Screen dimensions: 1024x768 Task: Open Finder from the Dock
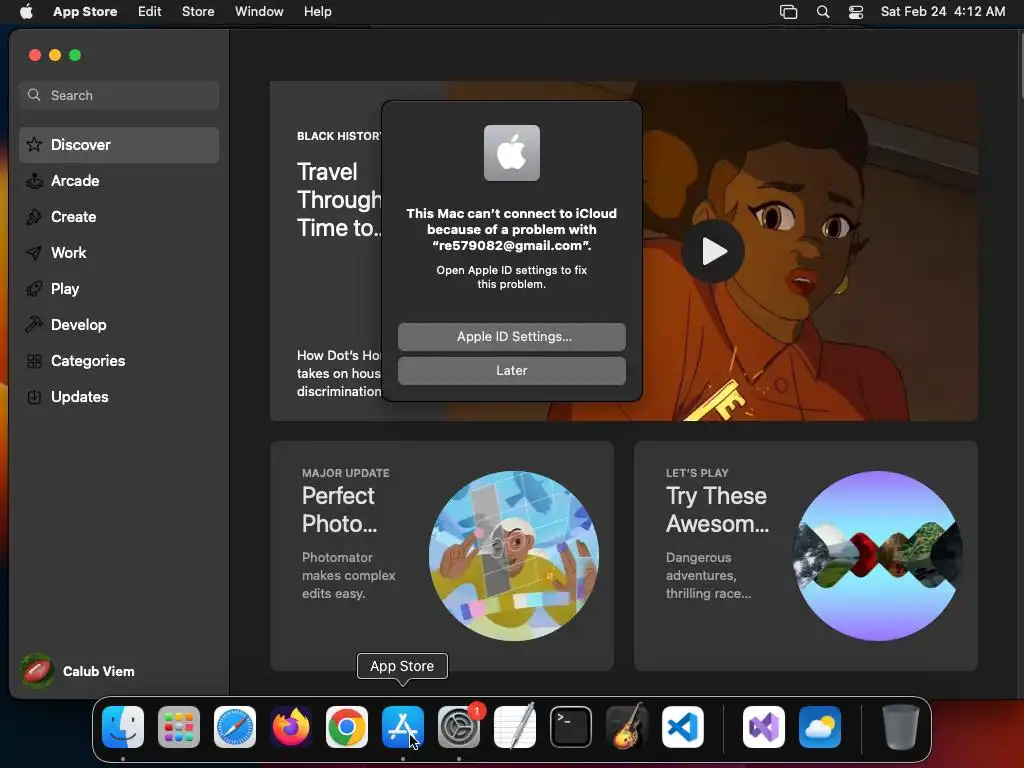[123, 727]
